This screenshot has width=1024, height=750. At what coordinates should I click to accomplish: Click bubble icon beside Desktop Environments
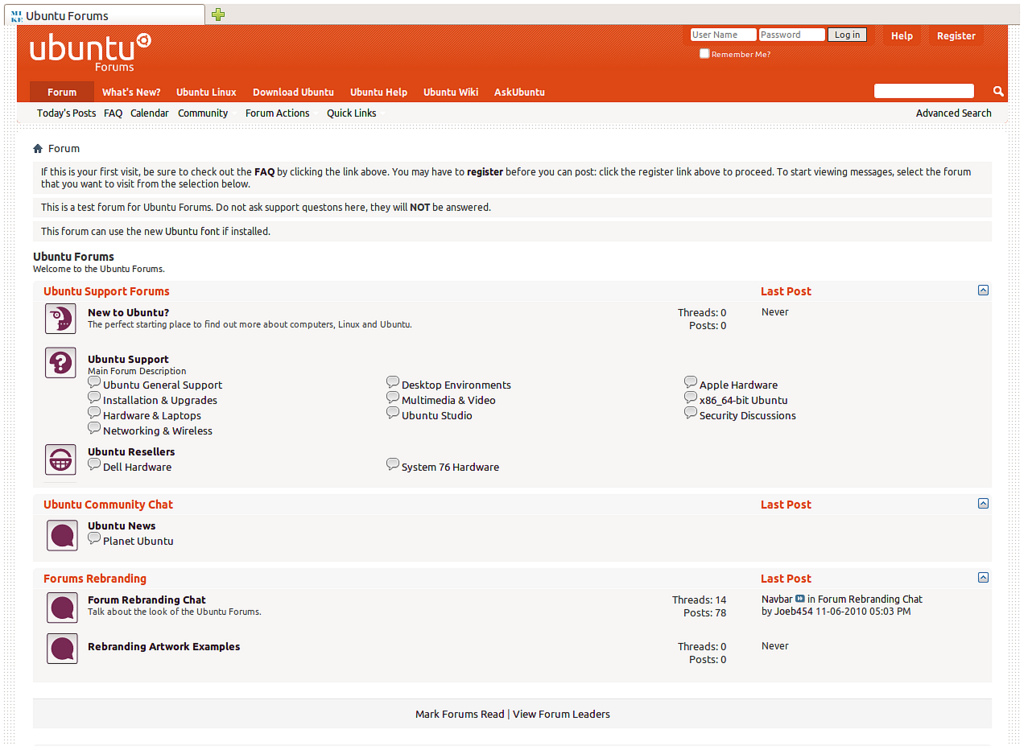pyautogui.click(x=392, y=382)
